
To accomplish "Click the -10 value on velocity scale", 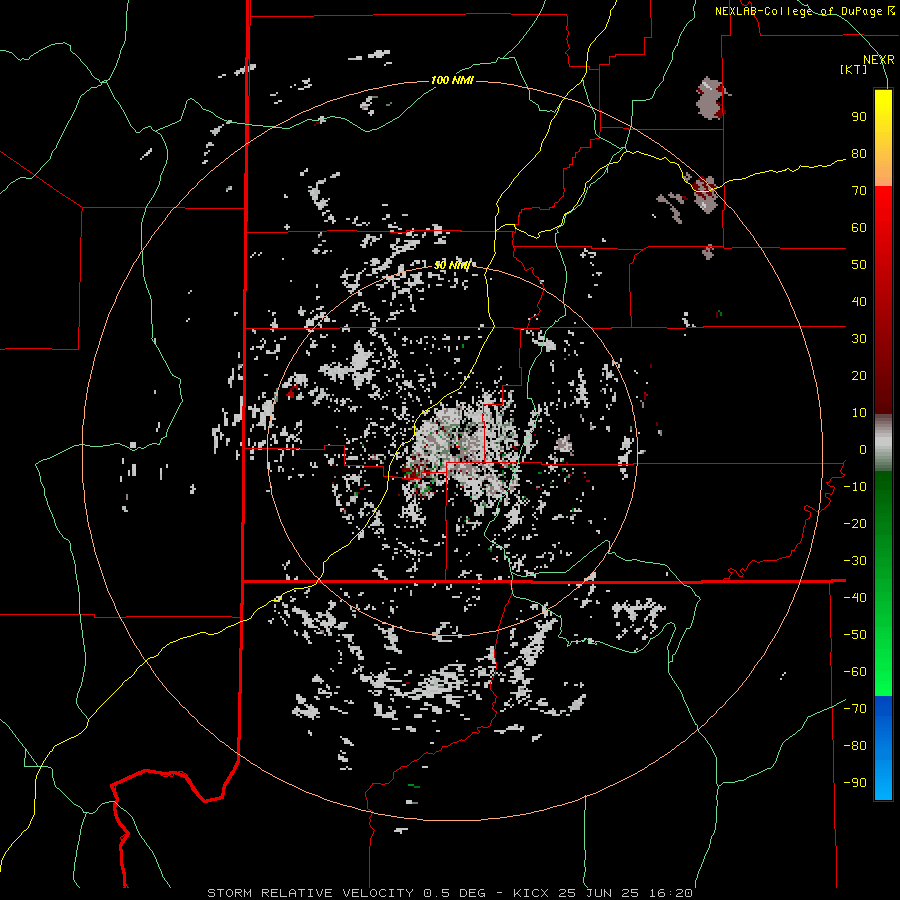I will click(x=855, y=487).
